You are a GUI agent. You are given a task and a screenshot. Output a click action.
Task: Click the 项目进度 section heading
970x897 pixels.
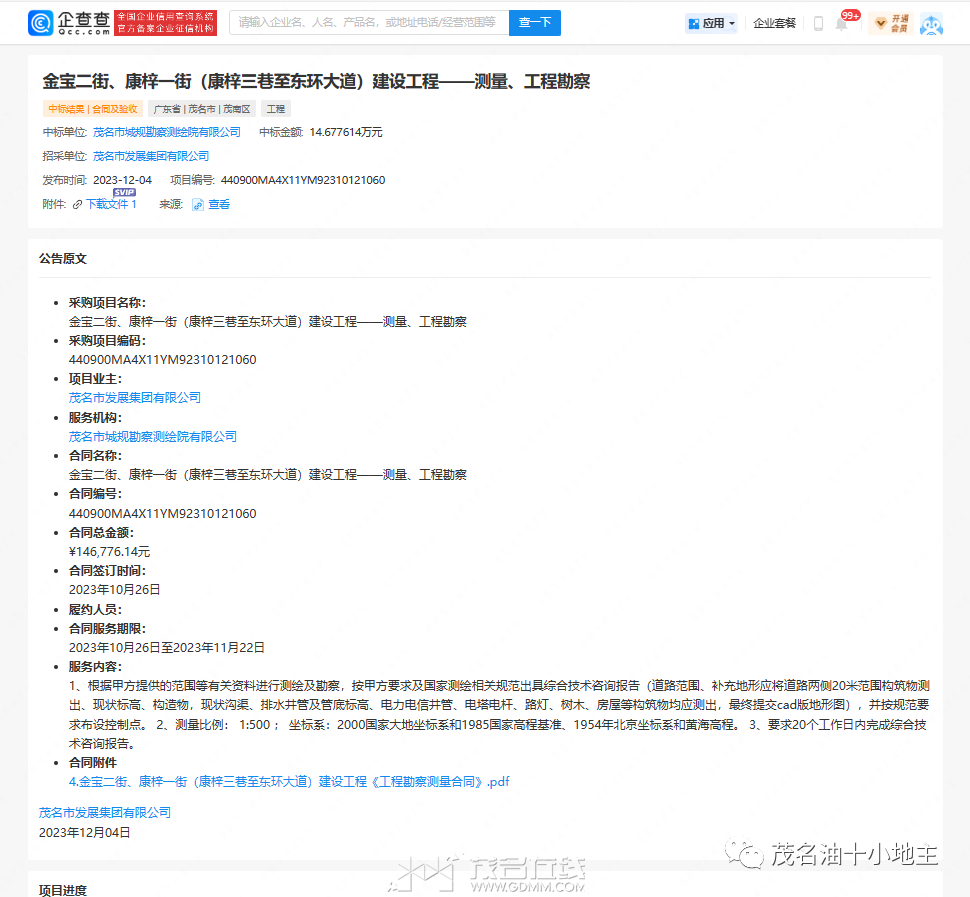63,890
